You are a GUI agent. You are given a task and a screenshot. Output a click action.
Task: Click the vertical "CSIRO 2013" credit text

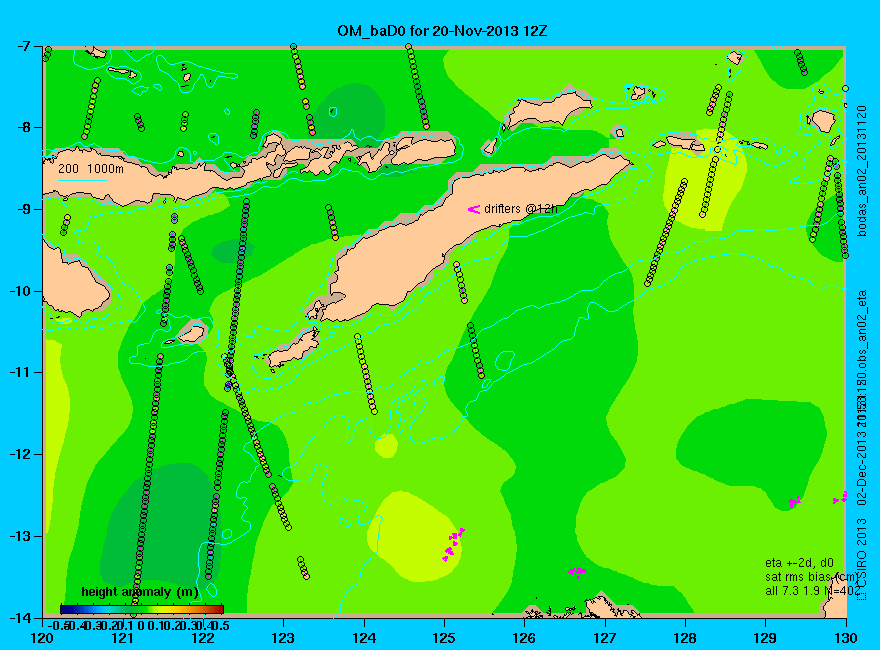pos(861,554)
